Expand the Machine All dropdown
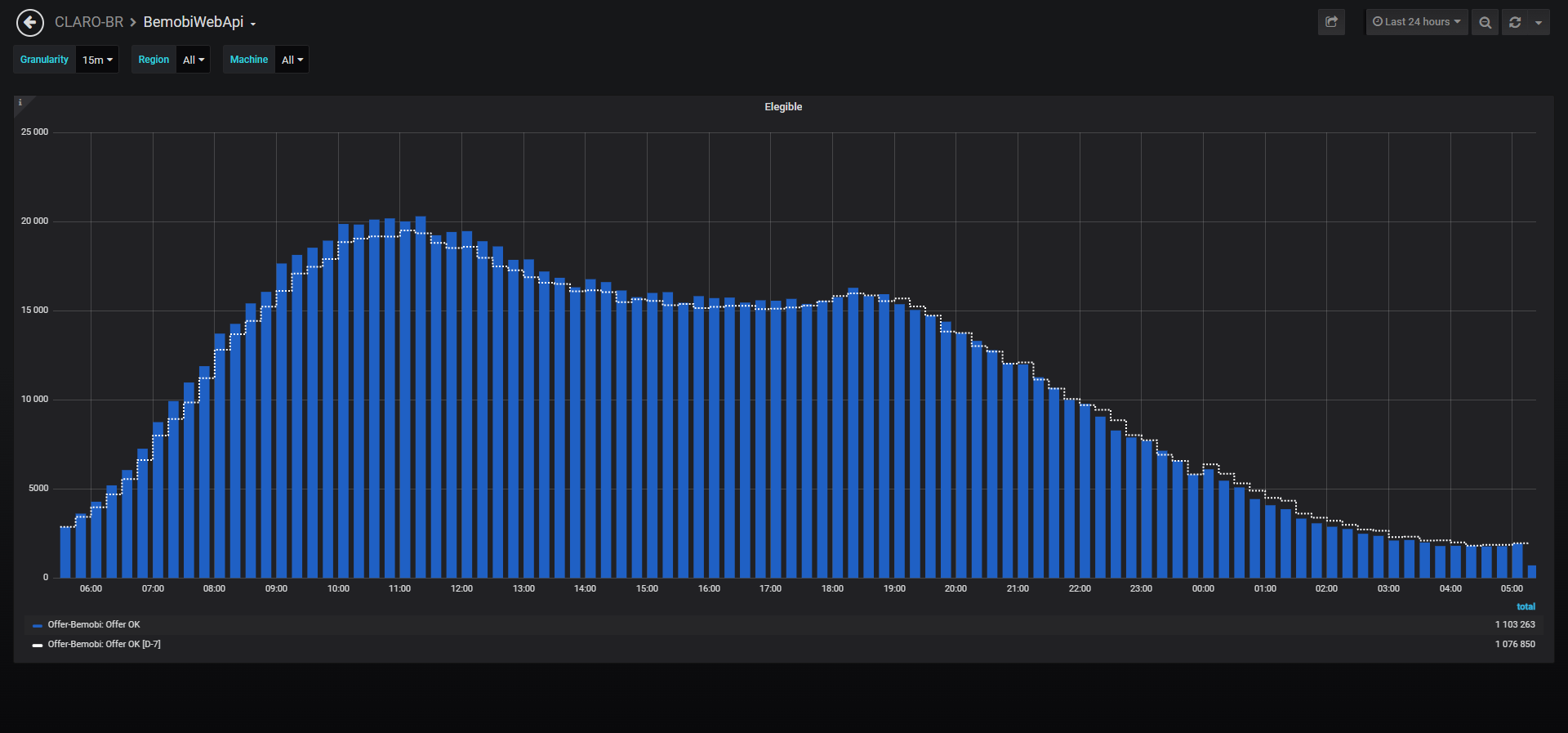This screenshot has height=733, width=1568. tap(292, 60)
